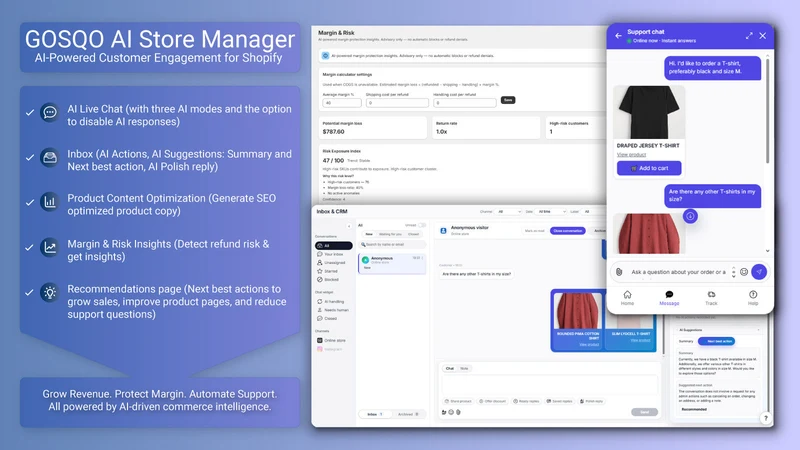Go back using Support chat arrow
Screen dimensions: 800x450
click(x=618, y=36)
